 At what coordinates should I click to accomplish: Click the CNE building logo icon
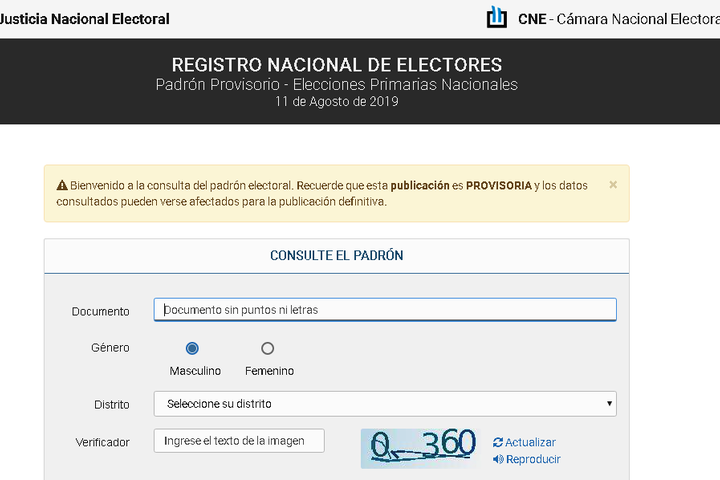click(497, 17)
